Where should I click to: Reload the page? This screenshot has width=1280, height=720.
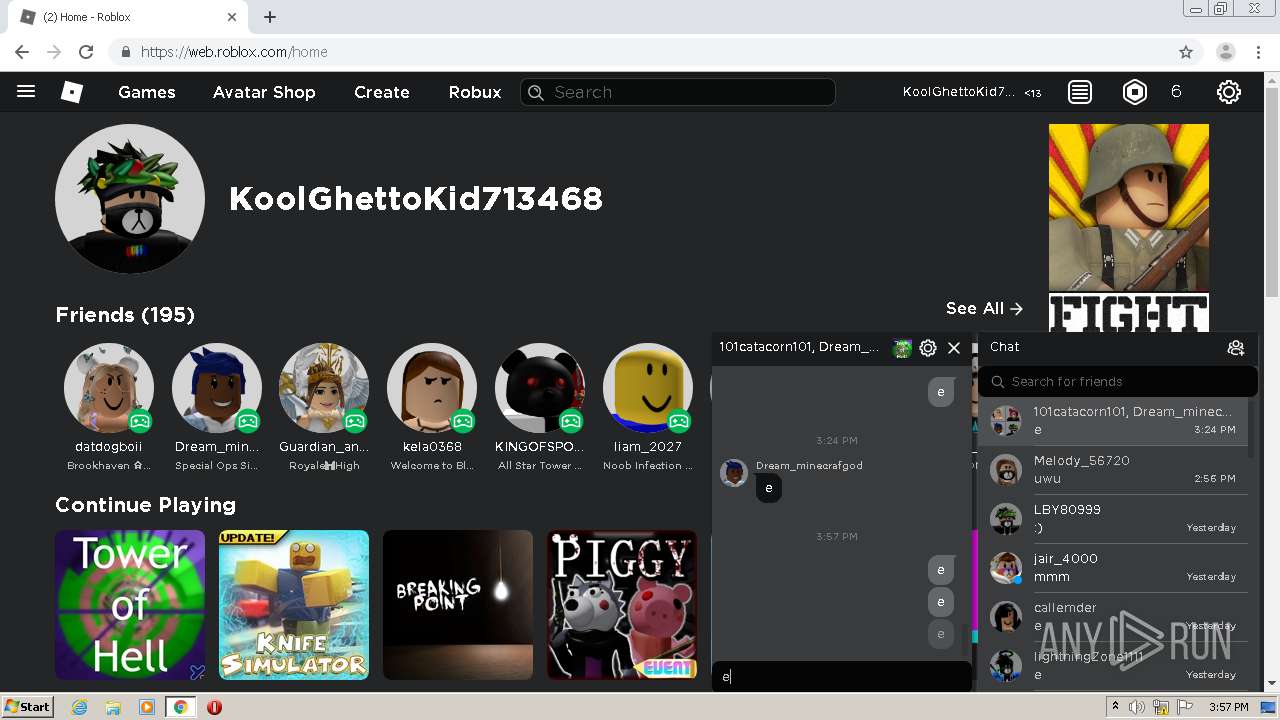(x=86, y=52)
